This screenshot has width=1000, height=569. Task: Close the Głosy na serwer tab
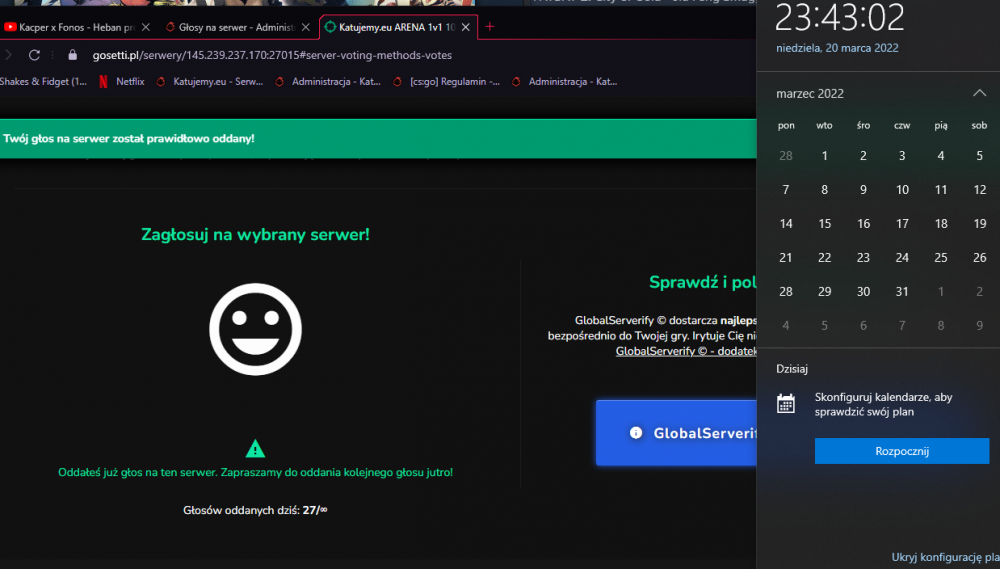coord(305,27)
